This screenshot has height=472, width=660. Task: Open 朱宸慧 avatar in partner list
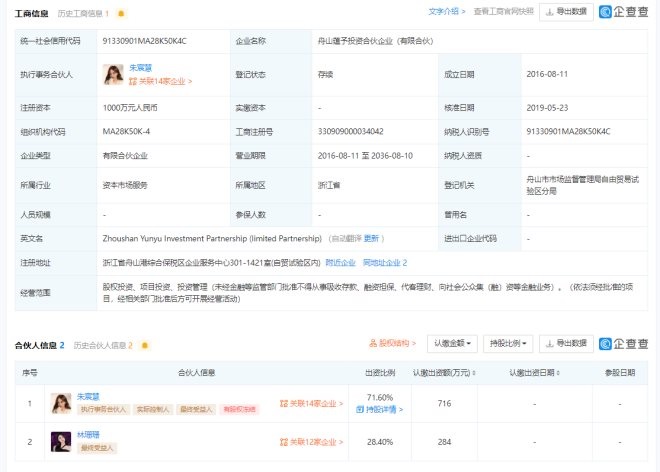tap(62, 403)
